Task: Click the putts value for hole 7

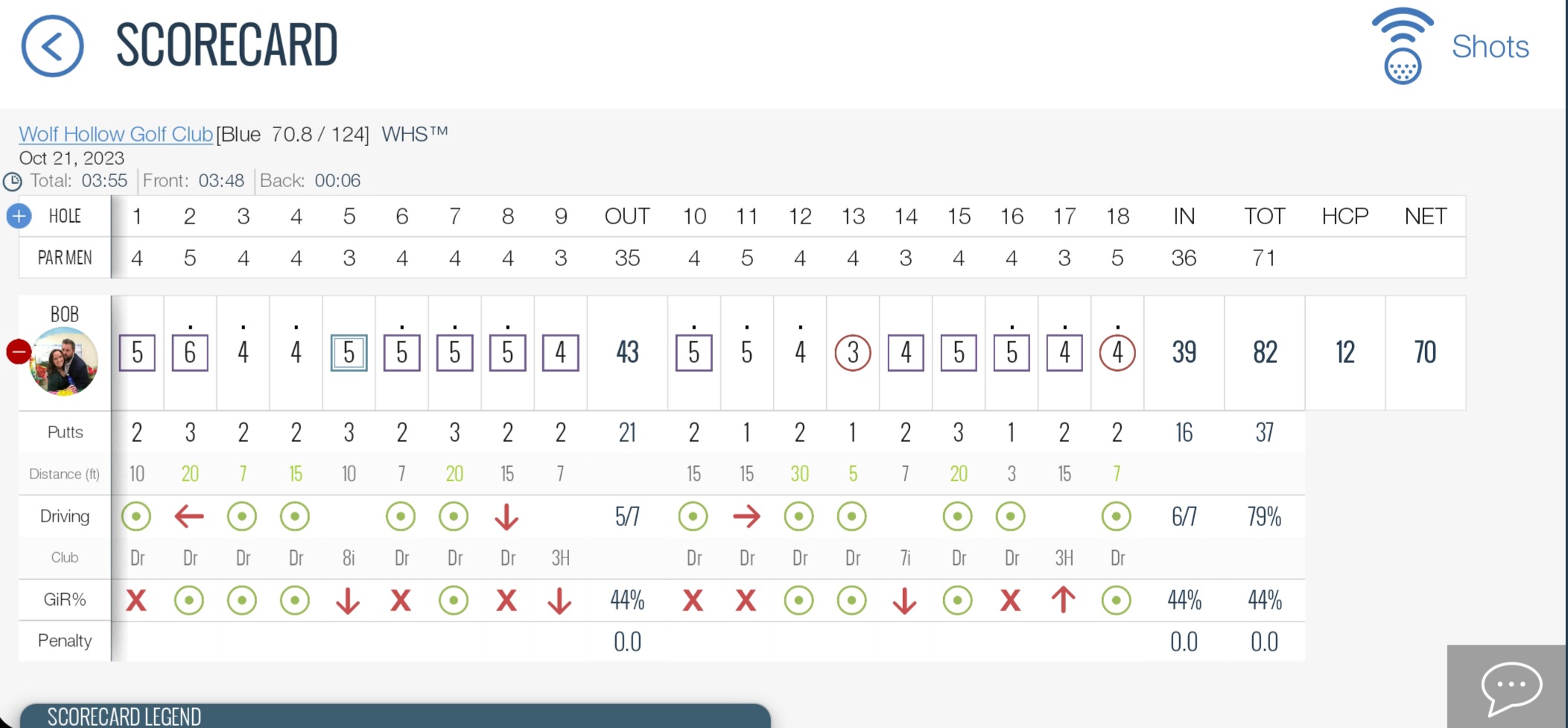Action: (454, 432)
